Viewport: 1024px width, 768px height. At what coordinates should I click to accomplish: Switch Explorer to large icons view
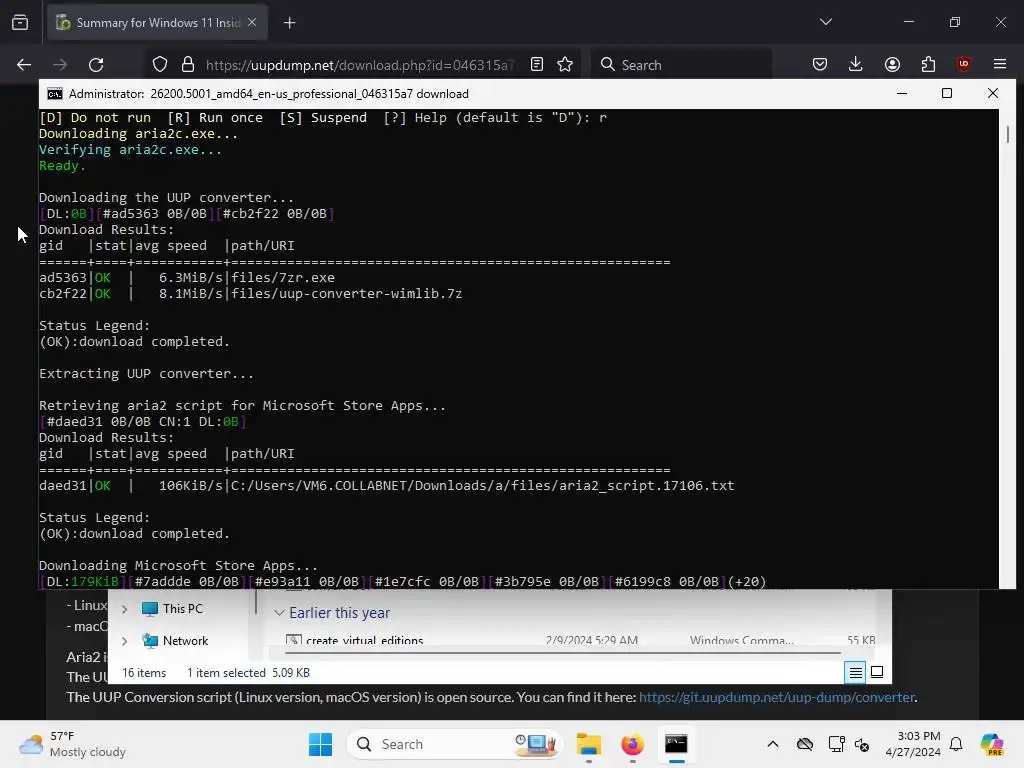(x=877, y=673)
